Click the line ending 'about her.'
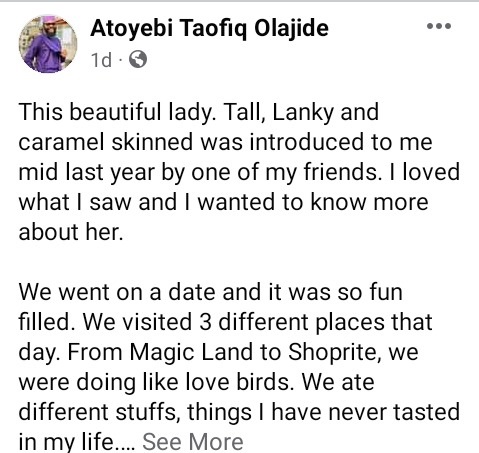This screenshot has width=479, height=453. click(71, 232)
